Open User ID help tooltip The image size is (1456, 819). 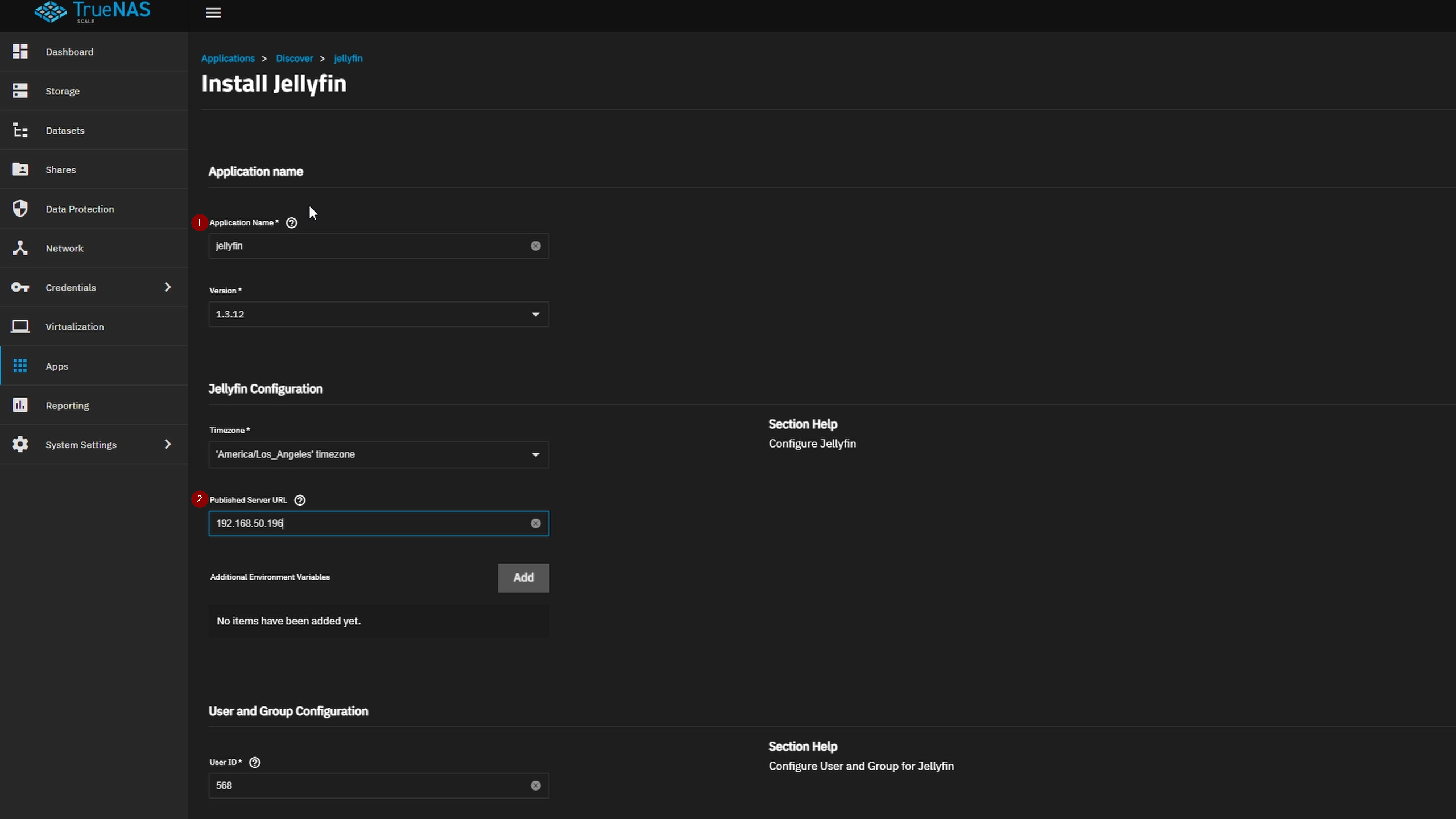[255, 763]
